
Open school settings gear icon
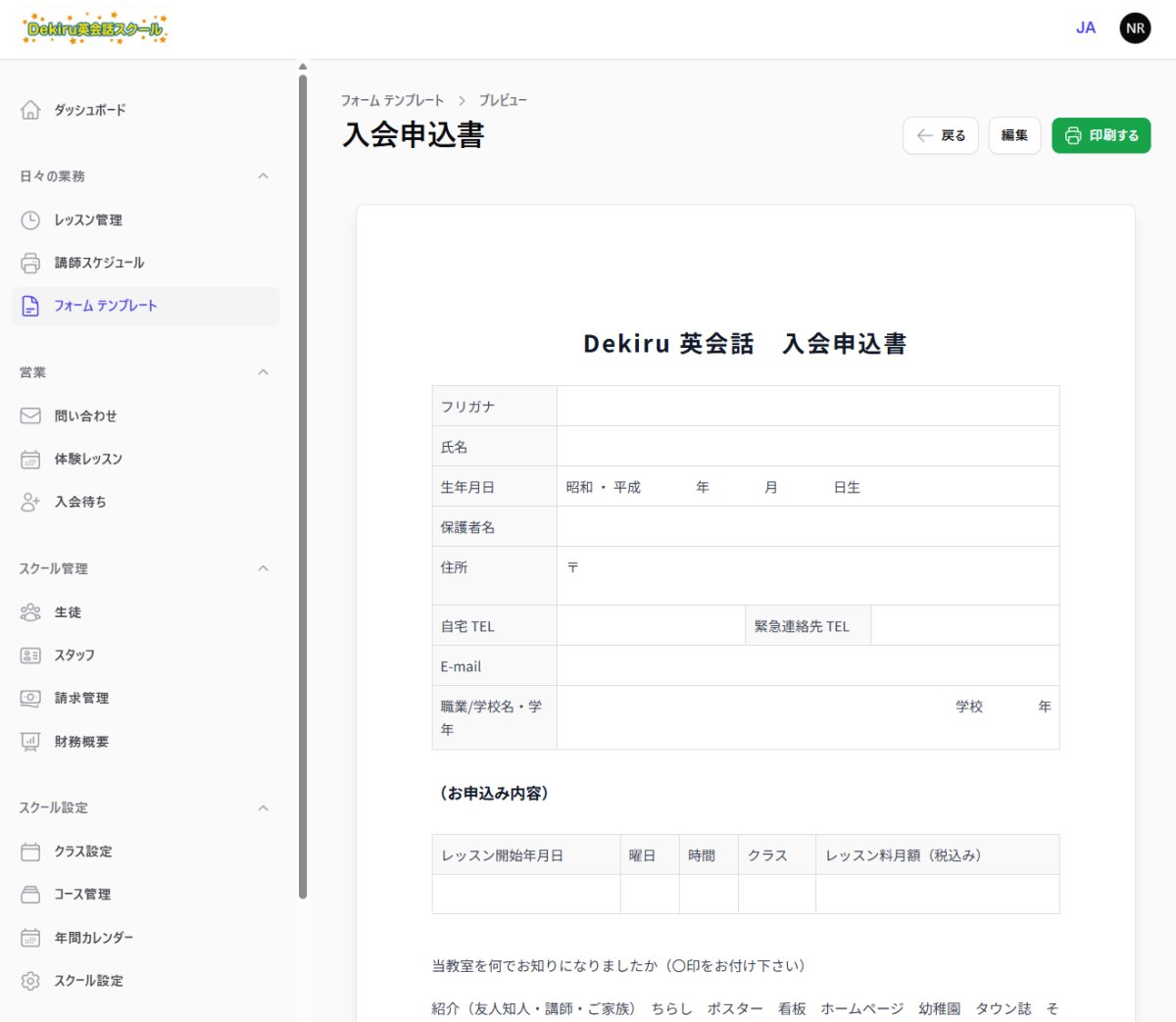coord(30,981)
